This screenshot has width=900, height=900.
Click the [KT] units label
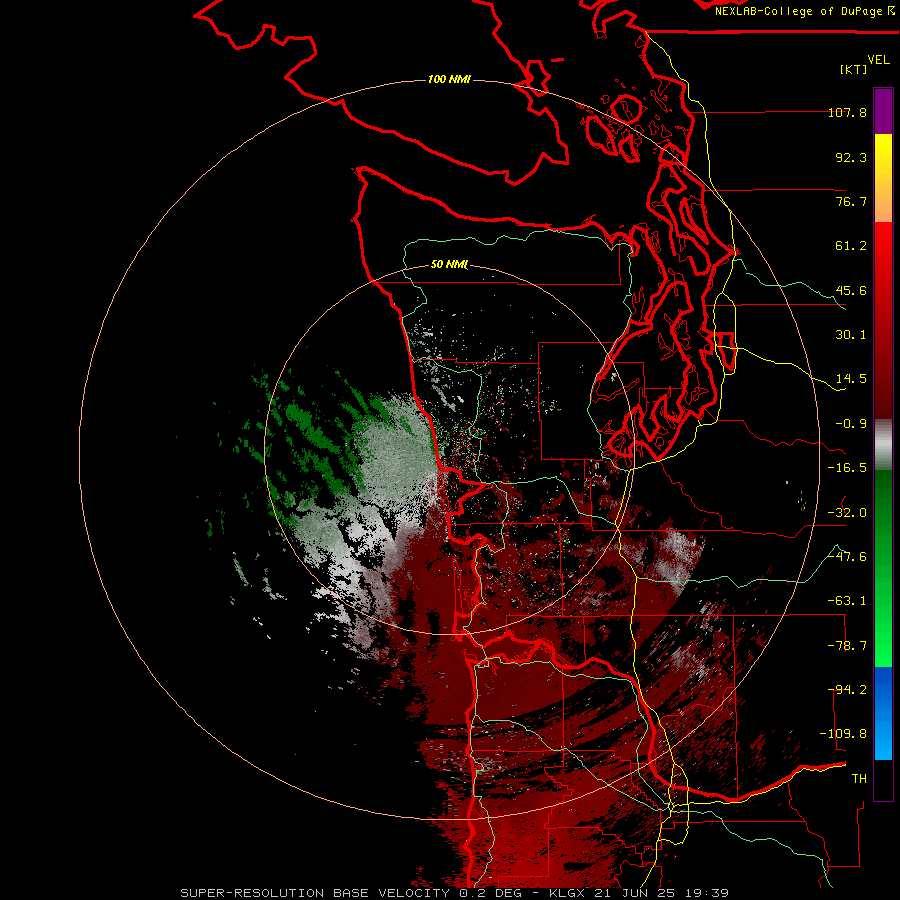(854, 69)
